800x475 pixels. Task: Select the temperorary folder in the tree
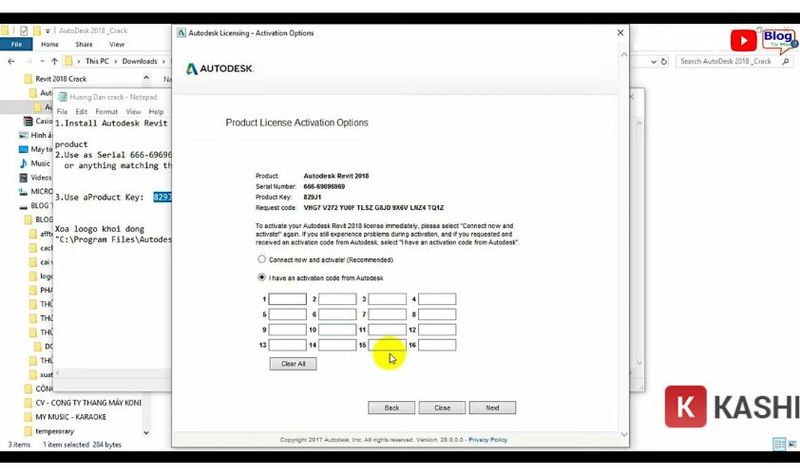click(54, 431)
